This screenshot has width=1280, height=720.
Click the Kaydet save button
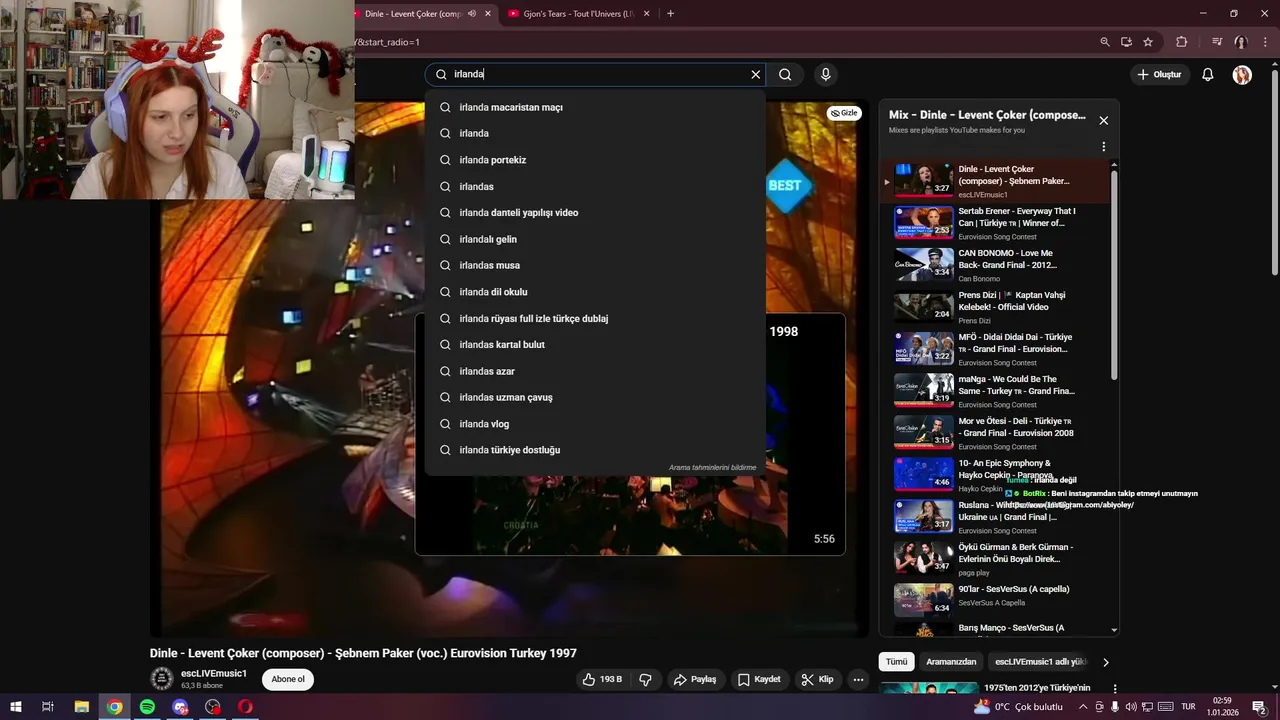(x=759, y=679)
